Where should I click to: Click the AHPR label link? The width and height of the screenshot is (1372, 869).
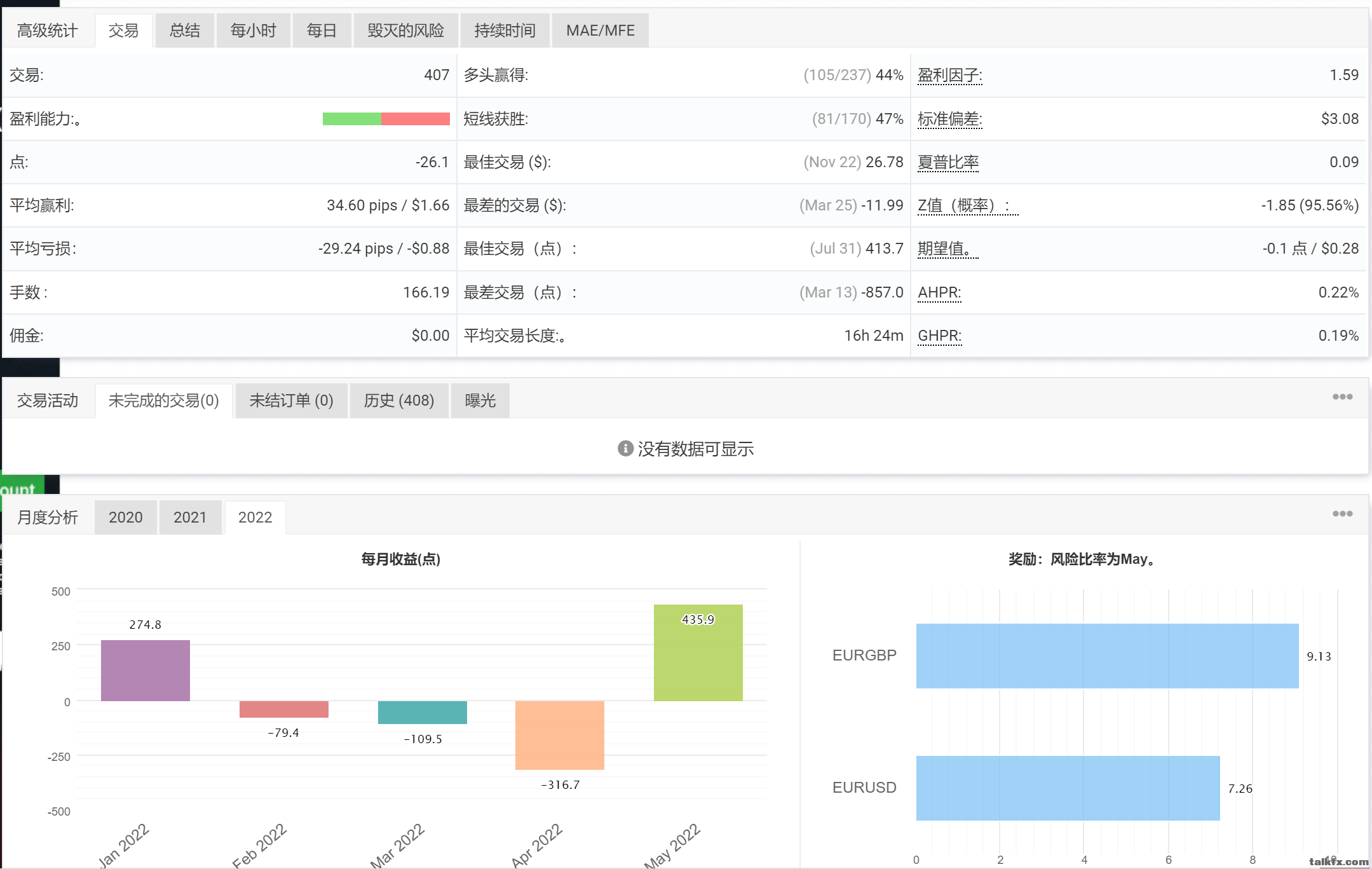point(939,292)
